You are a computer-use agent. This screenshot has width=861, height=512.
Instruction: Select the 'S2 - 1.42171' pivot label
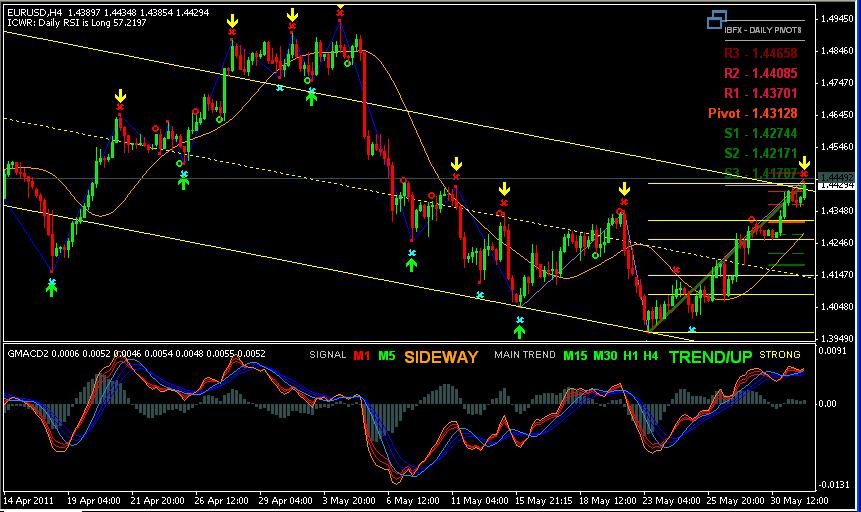coord(761,153)
